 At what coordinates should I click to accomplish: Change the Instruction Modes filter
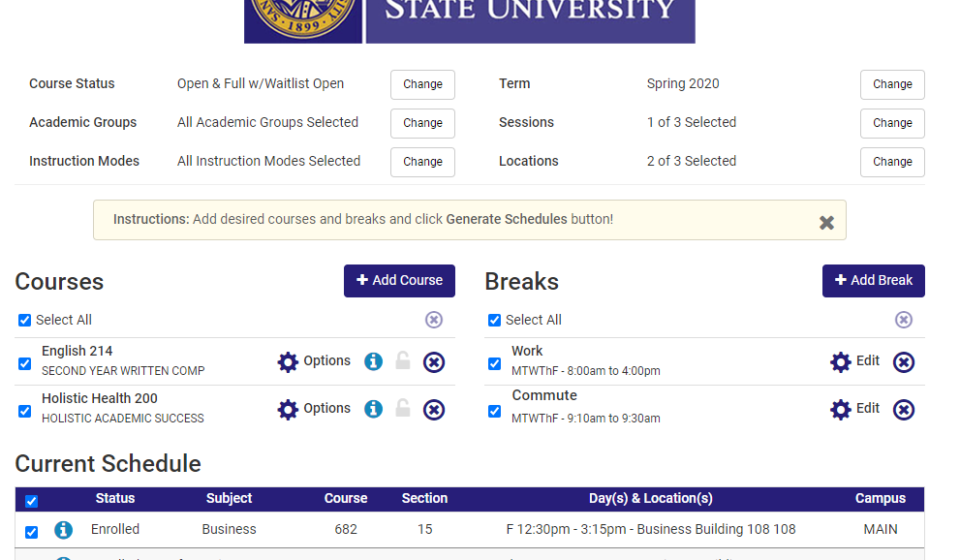(422, 162)
